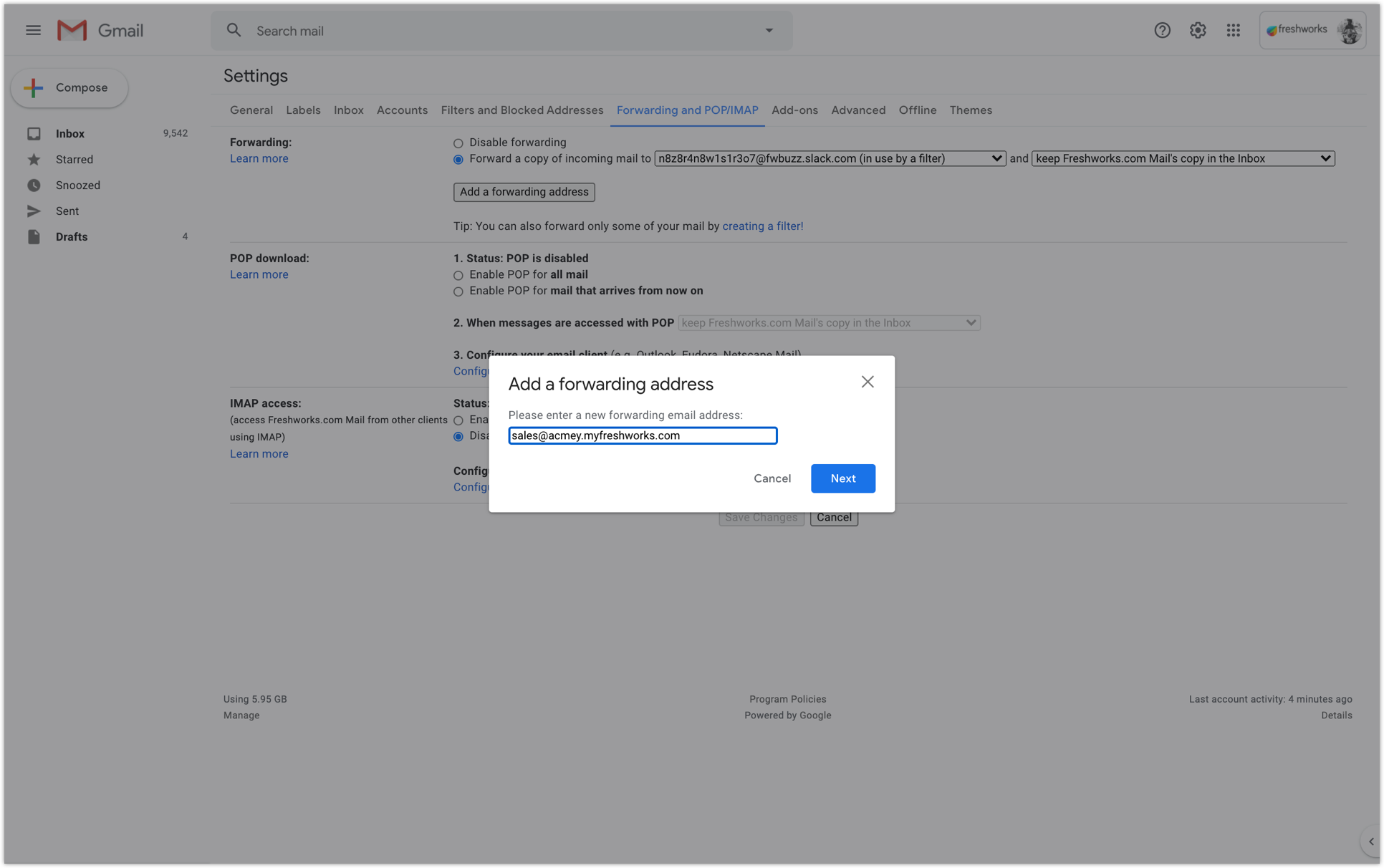The height and width of the screenshot is (868, 1384).
Task: Enable POP for all mail
Action: (x=458, y=275)
